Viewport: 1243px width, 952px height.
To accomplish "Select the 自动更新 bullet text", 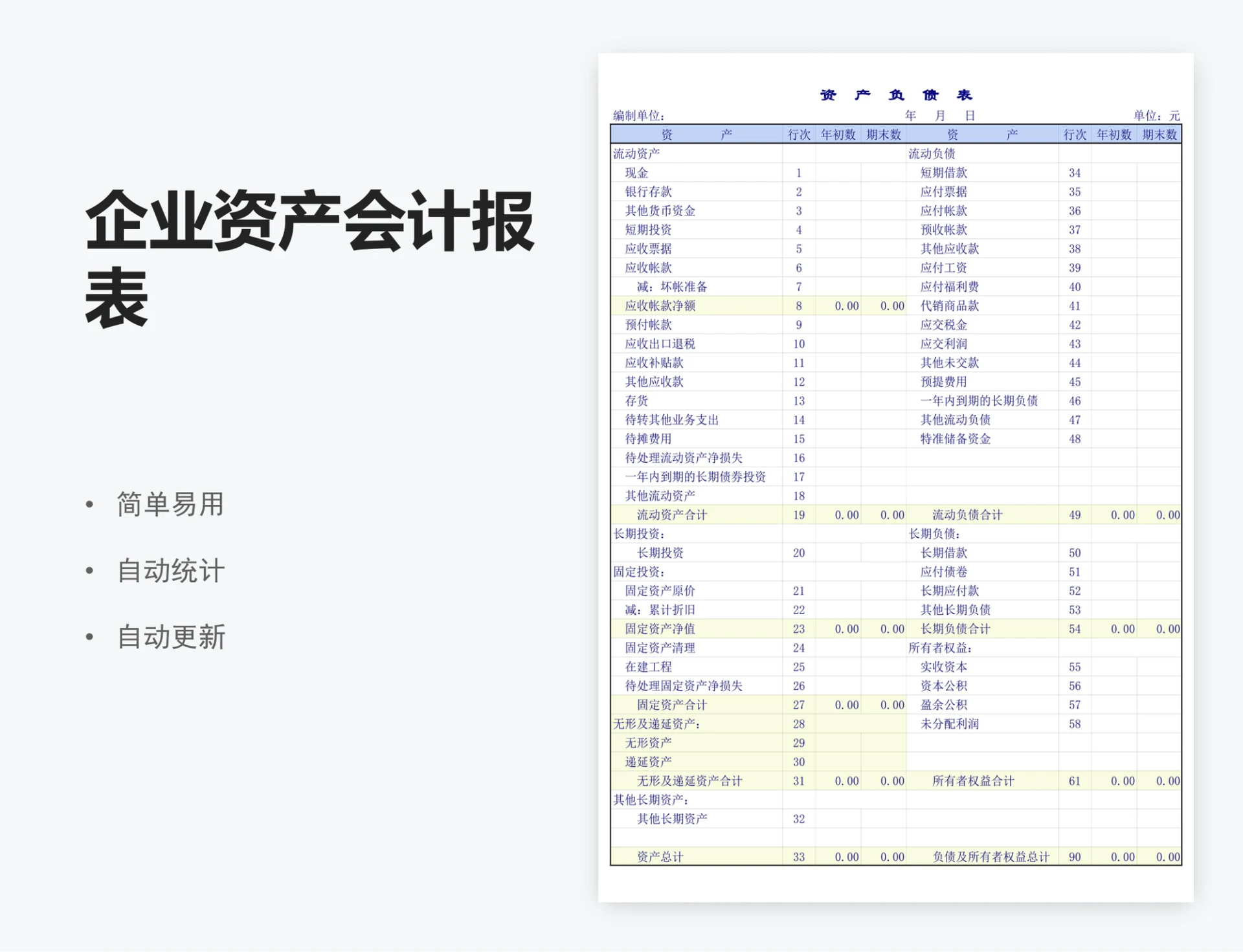I will point(172,638).
